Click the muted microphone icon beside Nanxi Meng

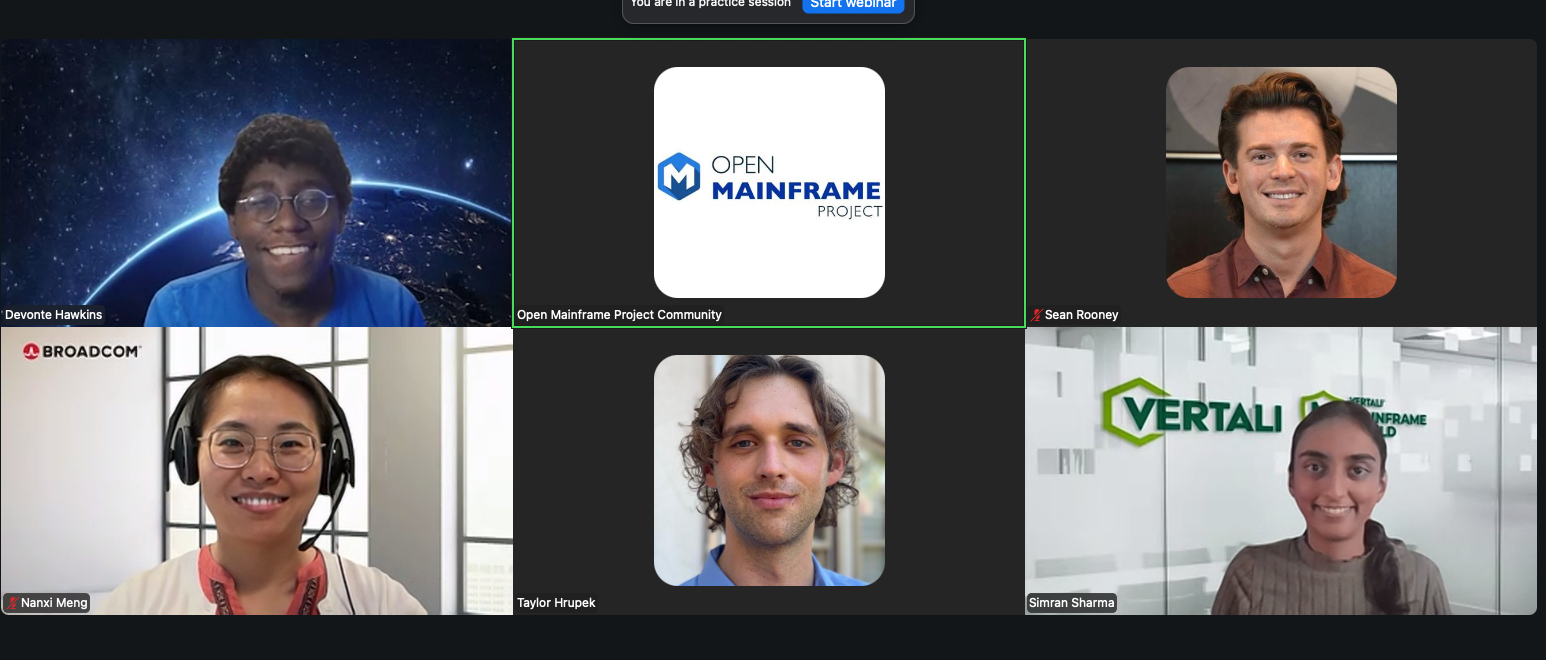tap(13, 603)
